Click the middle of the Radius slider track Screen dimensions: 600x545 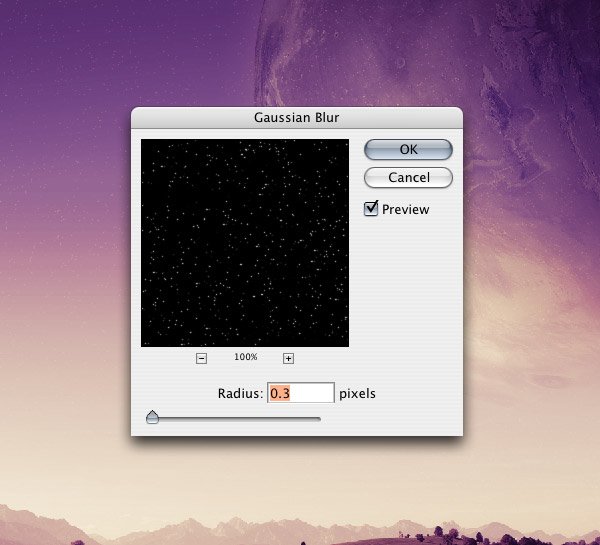coord(235,419)
